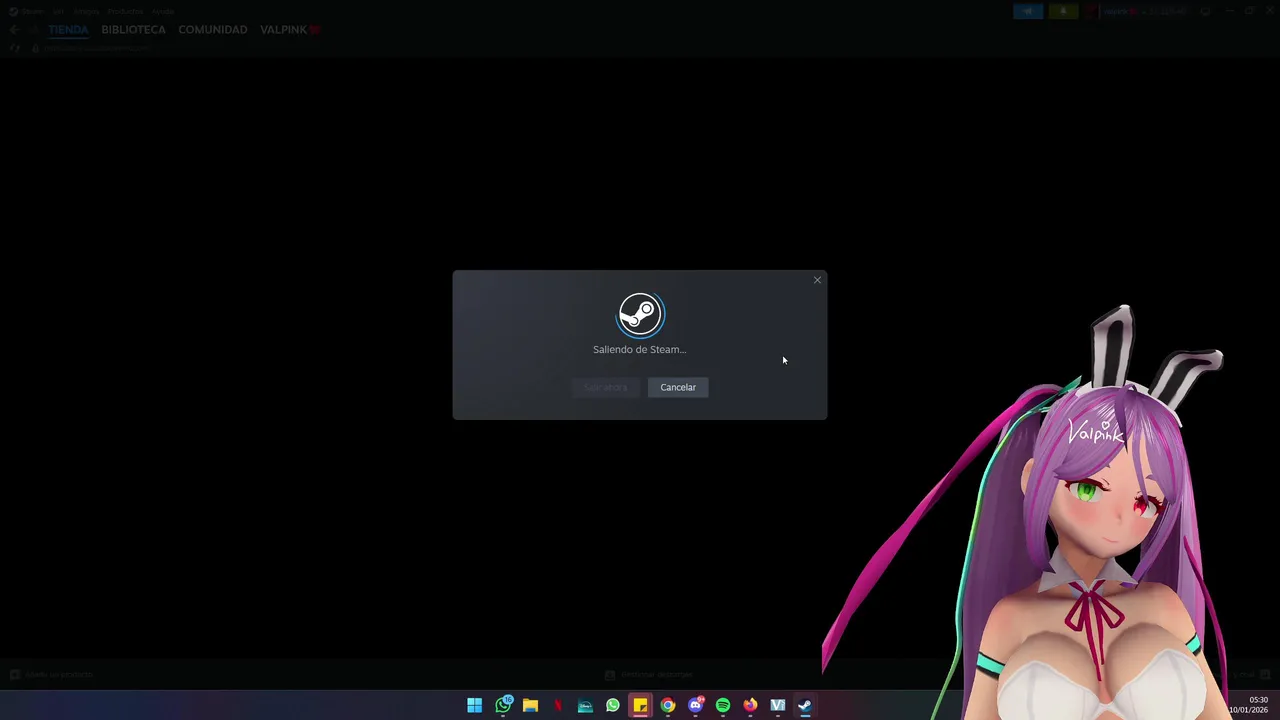1280x720 pixels.
Task: Close the Saliendo de Steam dialog
Action: click(817, 280)
